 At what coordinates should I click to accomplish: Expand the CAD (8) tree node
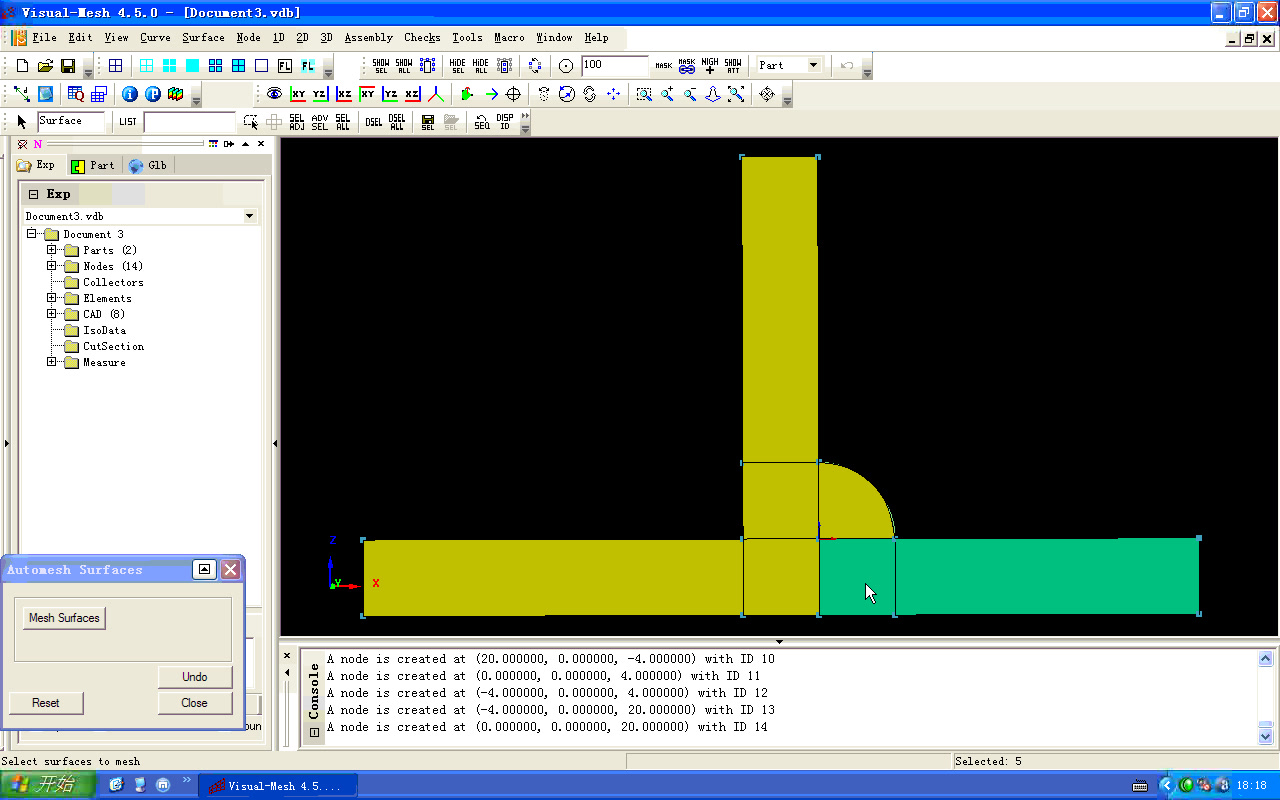point(51,314)
